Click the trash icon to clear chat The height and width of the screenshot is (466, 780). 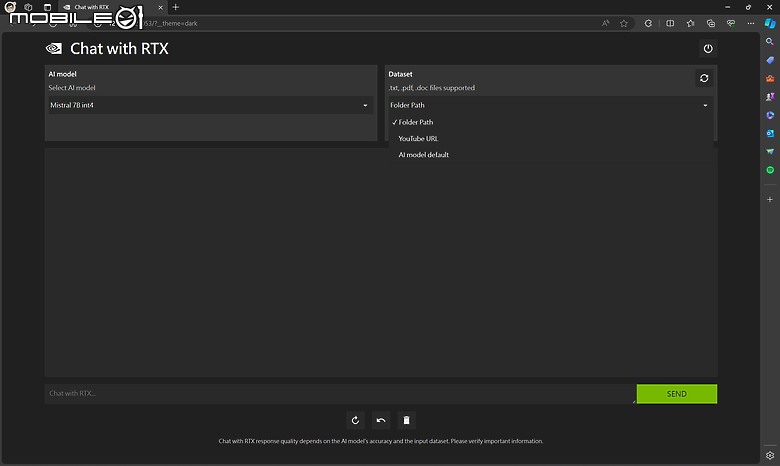[406, 420]
